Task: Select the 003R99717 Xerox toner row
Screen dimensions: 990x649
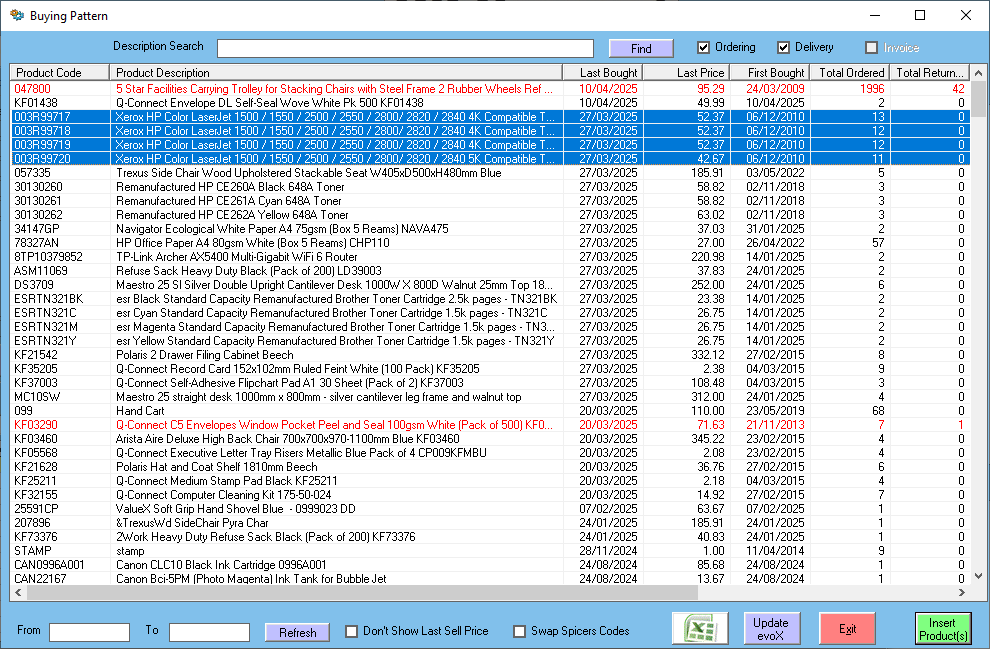Action: click(490, 117)
